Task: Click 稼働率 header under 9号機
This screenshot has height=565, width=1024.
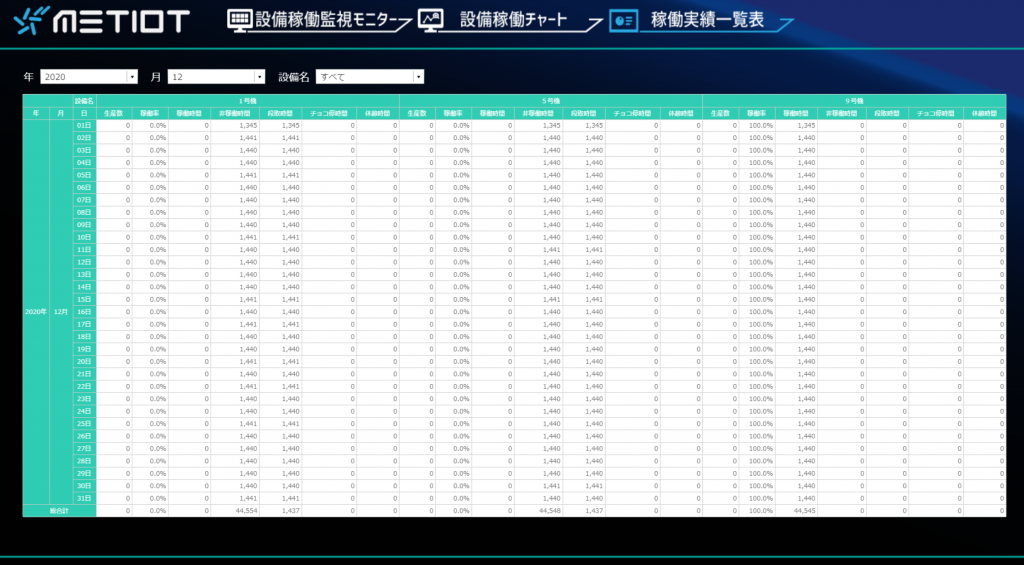Action: [x=757, y=113]
